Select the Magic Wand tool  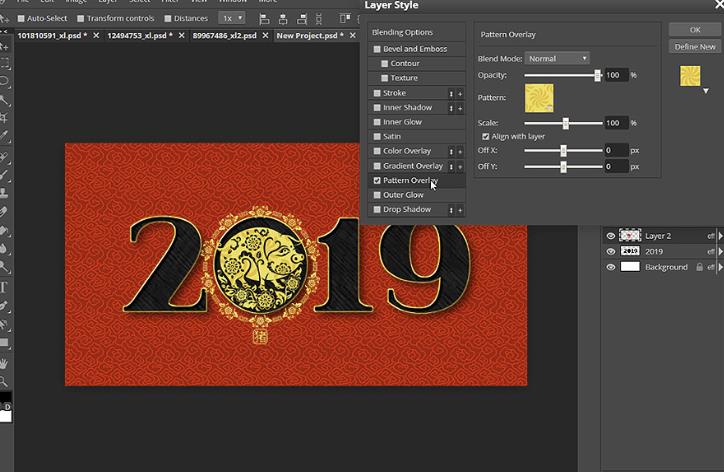point(4,100)
